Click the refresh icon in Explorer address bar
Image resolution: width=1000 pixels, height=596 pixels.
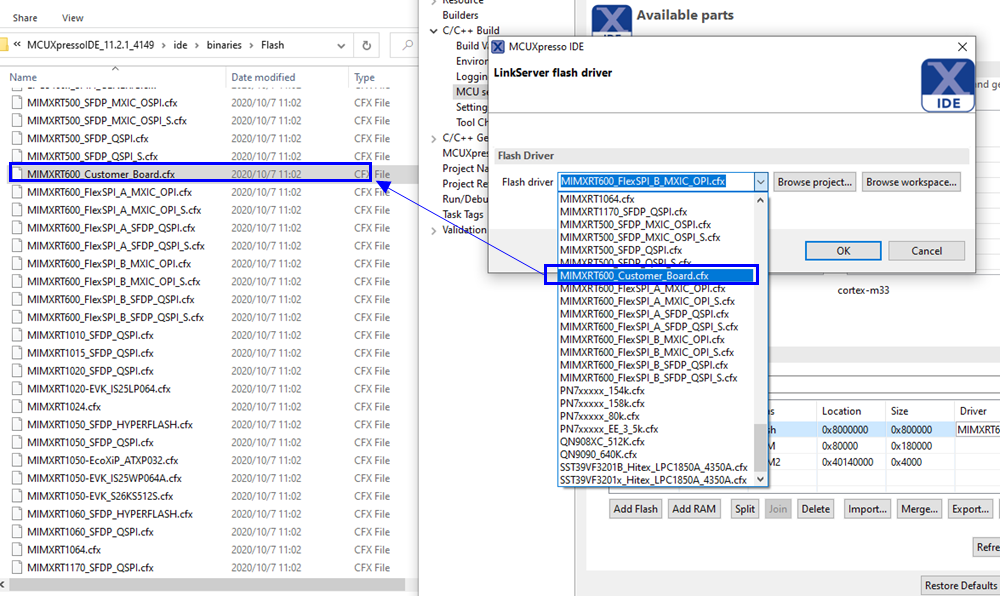367,45
